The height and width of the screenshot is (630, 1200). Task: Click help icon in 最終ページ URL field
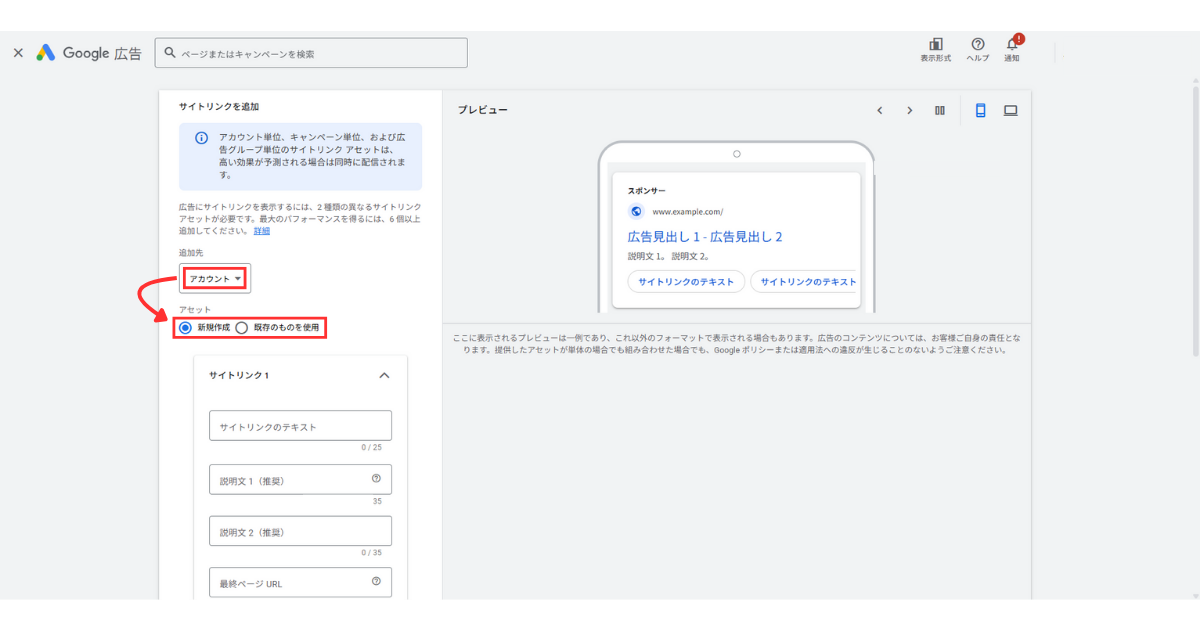coord(376,581)
